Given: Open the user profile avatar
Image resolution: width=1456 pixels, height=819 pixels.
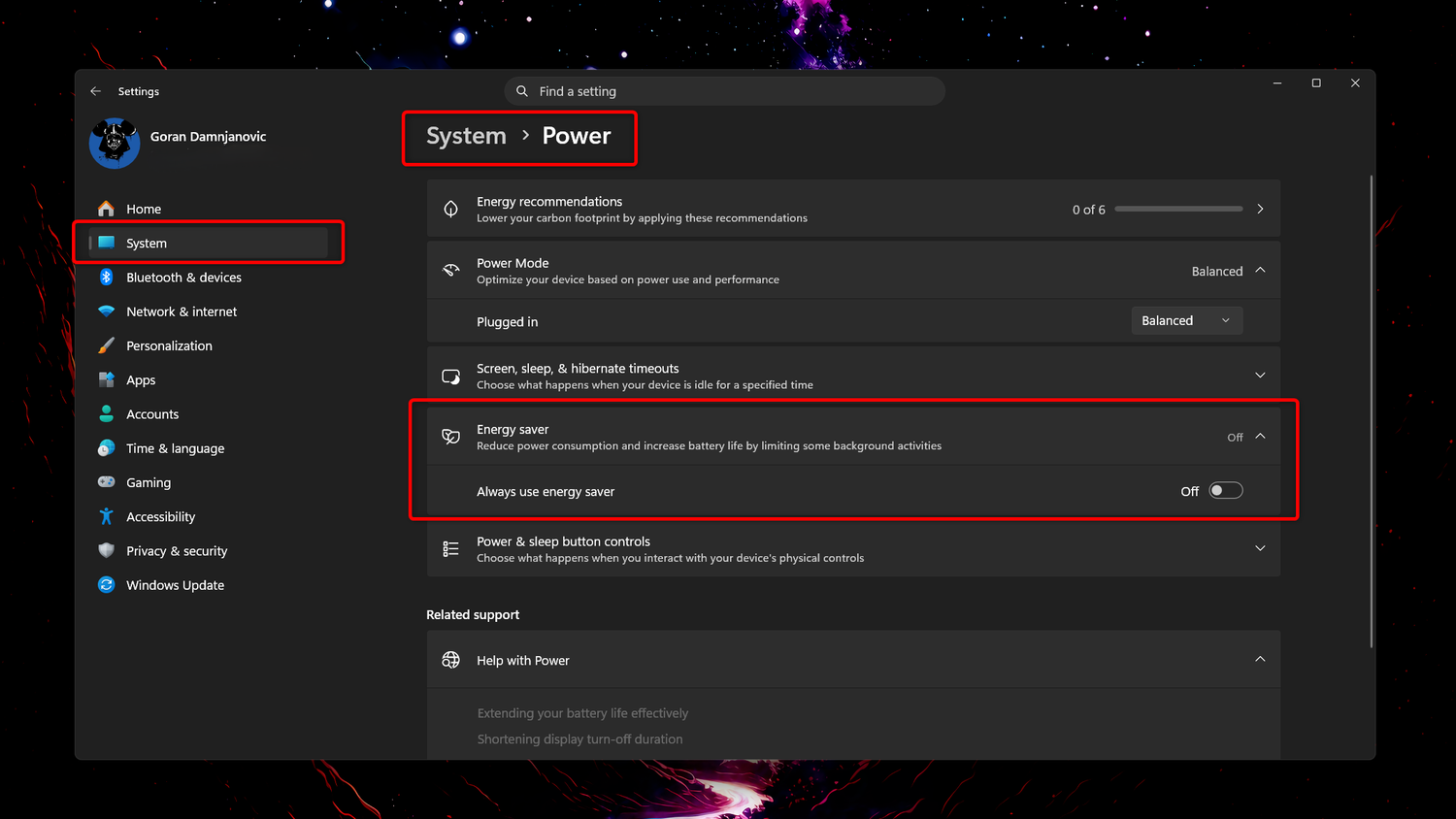Looking at the screenshot, I should [115, 144].
